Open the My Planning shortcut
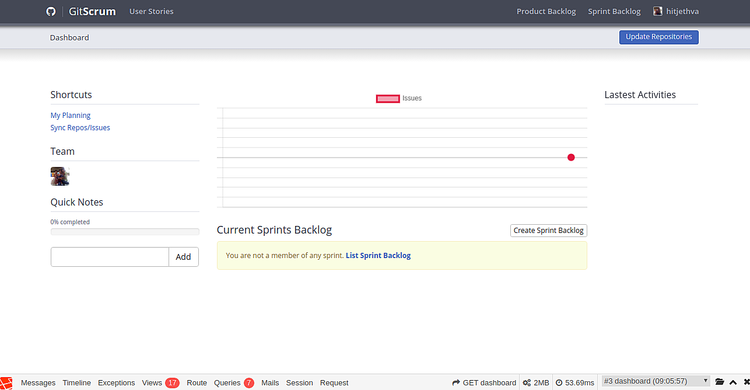The width and height of the screenshot is (750, 390). point(70,115)
